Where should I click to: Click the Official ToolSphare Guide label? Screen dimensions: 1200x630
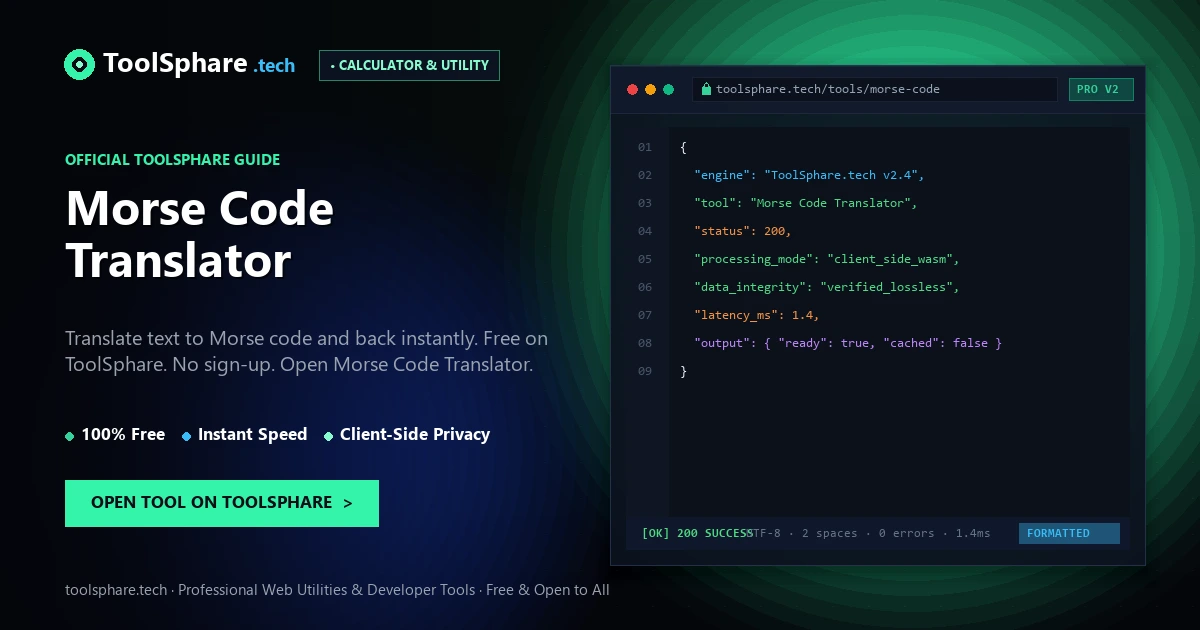click(x=172, y=159)
